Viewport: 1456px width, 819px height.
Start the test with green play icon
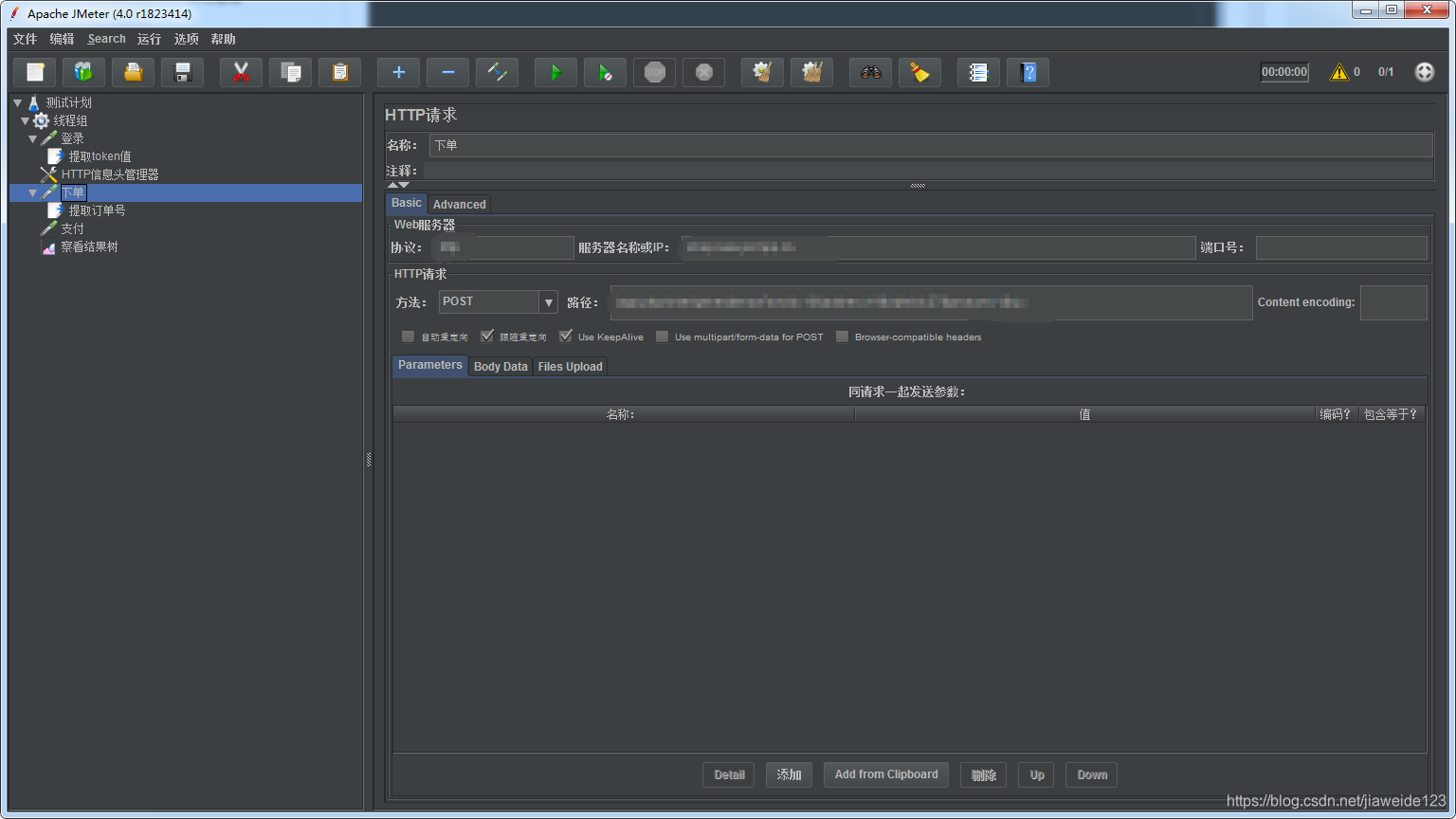click(x=556, y=72)
